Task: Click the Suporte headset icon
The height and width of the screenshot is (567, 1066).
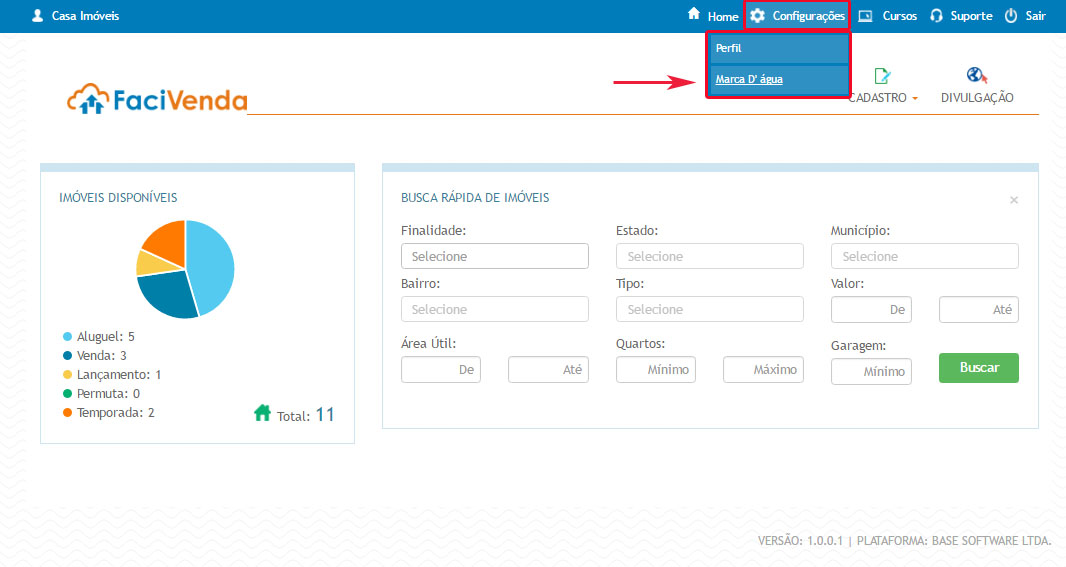Action: 937,16
